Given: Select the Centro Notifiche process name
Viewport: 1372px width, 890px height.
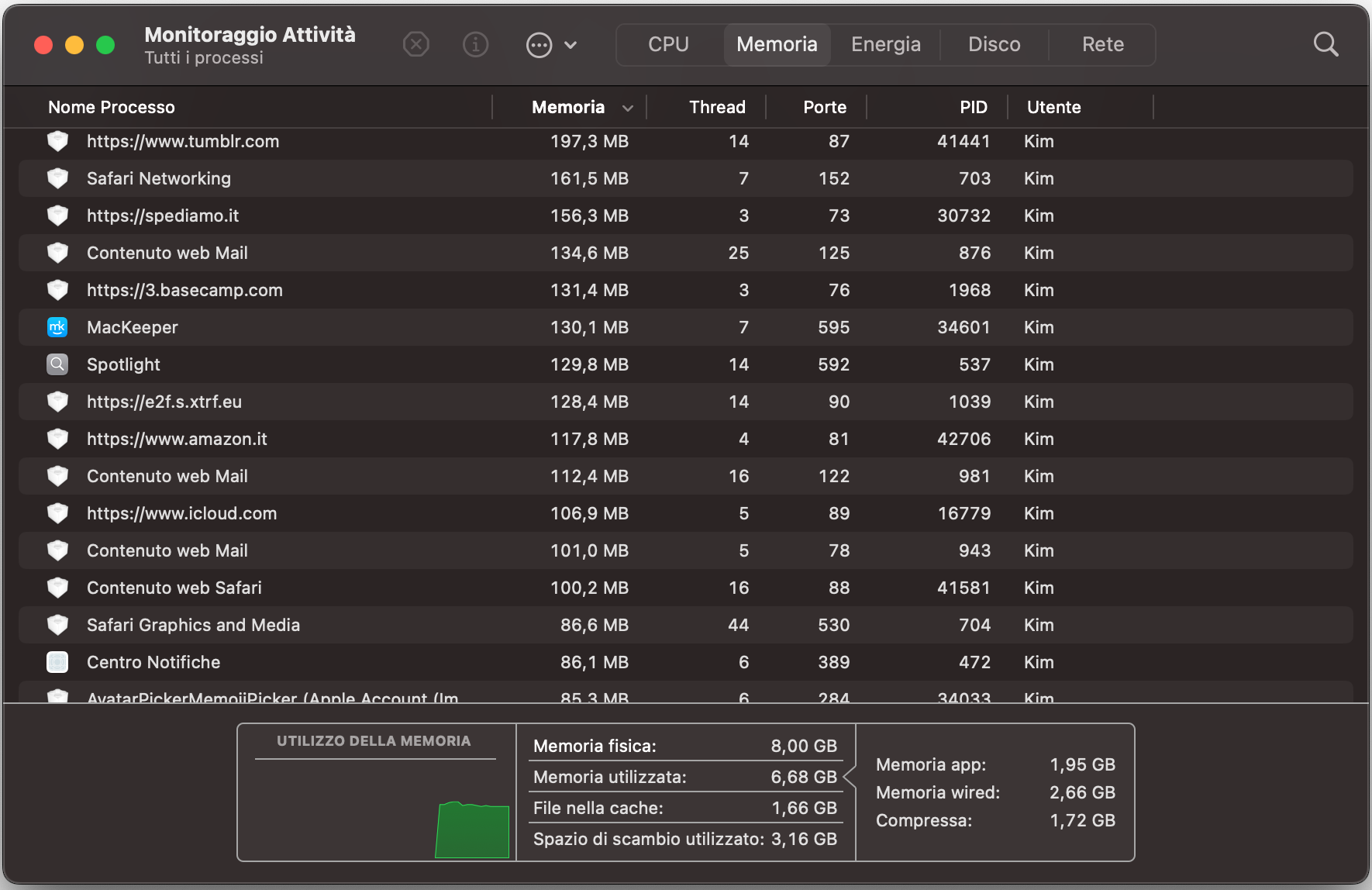Looking at the screenshot, I should tap(153, 662).
